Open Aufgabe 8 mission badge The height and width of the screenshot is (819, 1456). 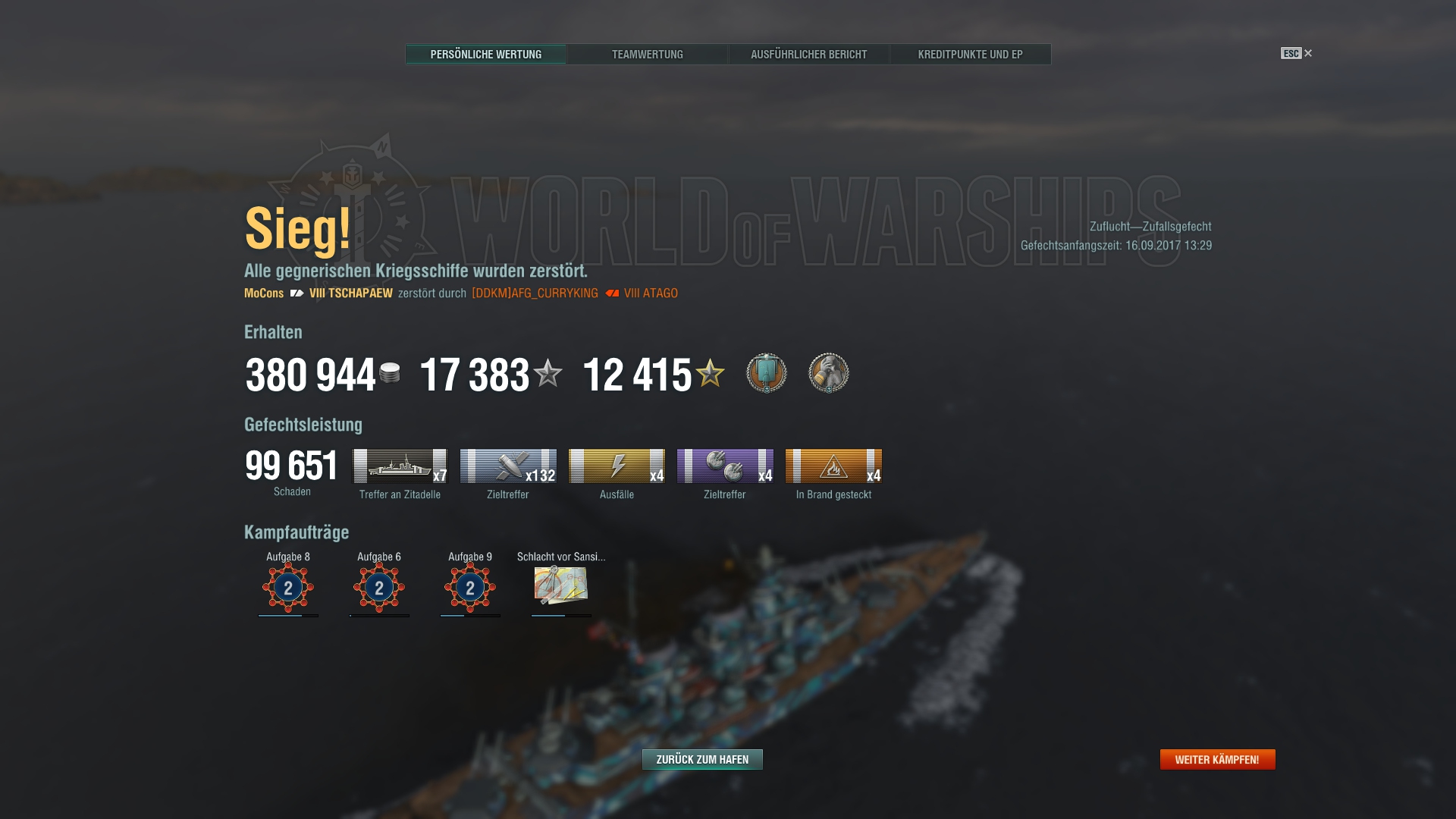(x=288, y=587)
